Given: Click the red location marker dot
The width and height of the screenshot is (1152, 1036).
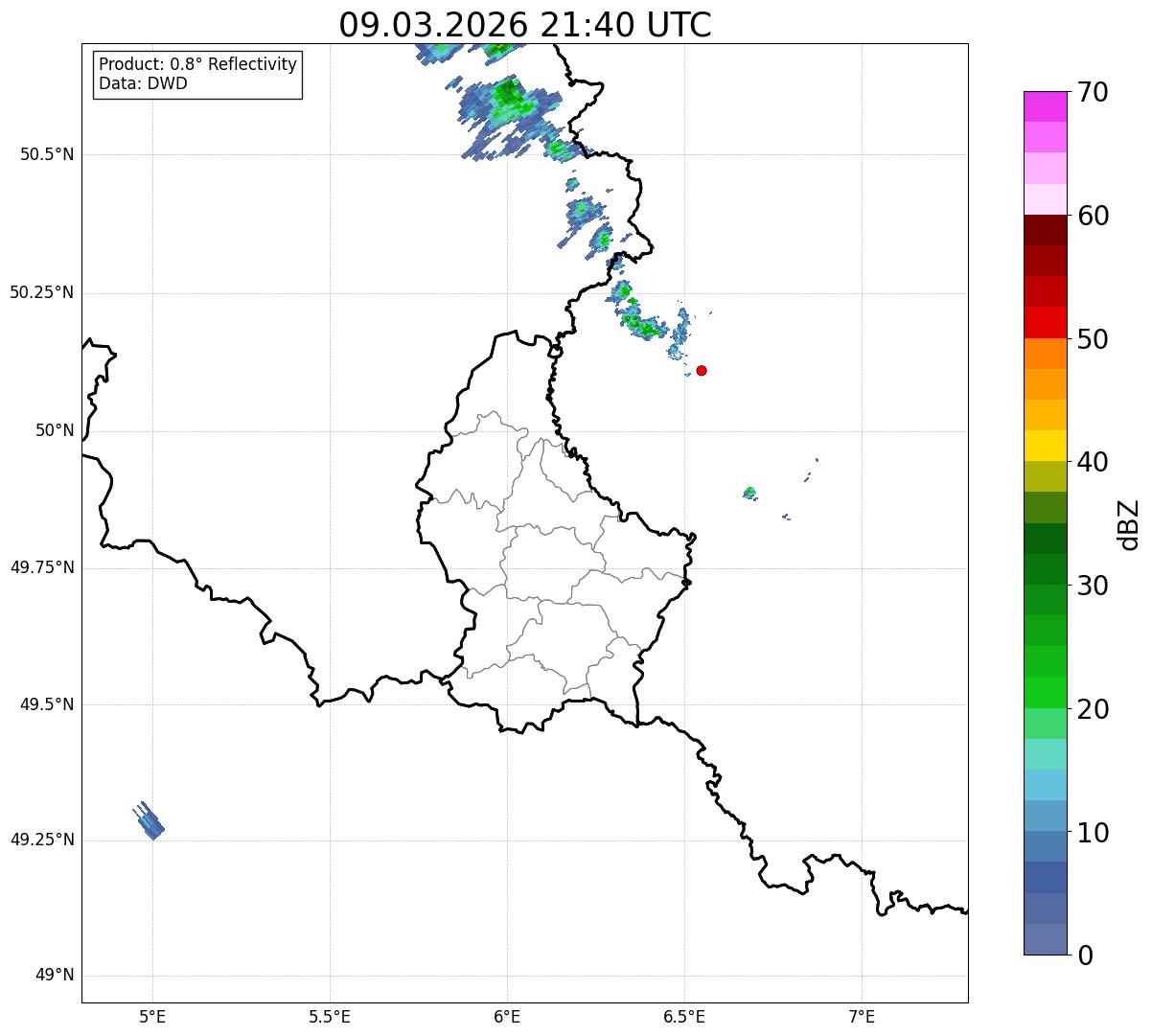Looking at the screenshot, I should click(x=702, y=370).
